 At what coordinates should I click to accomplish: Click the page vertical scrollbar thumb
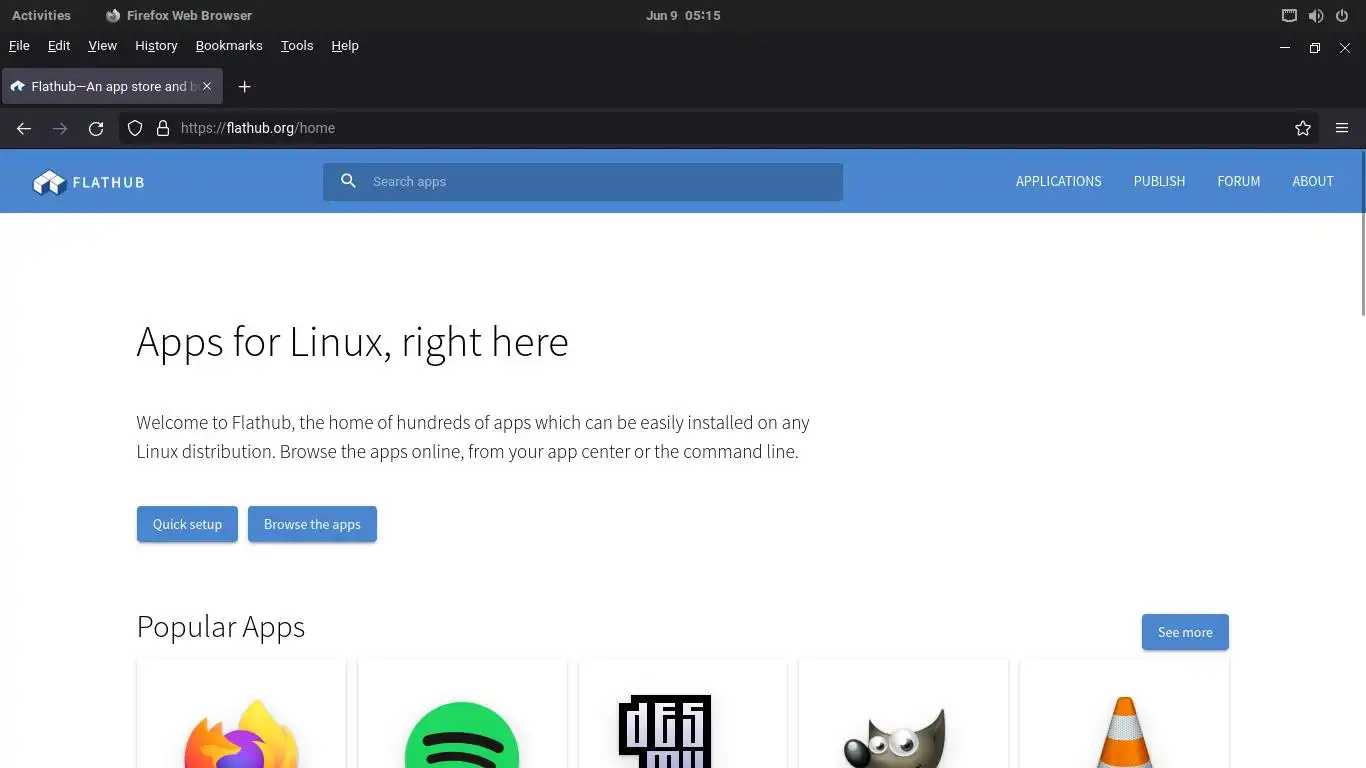coord(1362,234)
